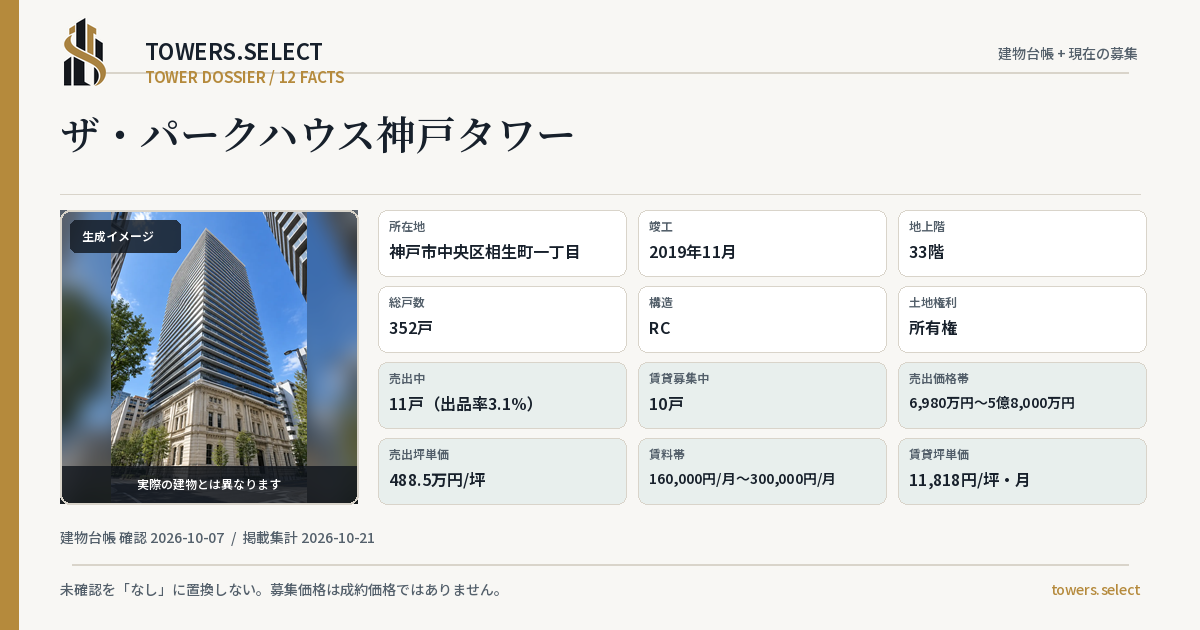The width and height of the screenshot is (1200, 630).
Task: Open the towers.select footer link
Action: pyautogui.click(x=1095, y=590)
